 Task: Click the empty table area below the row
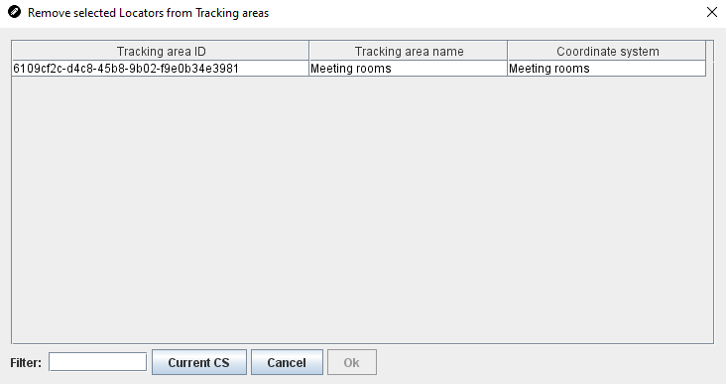pos(362,209)
